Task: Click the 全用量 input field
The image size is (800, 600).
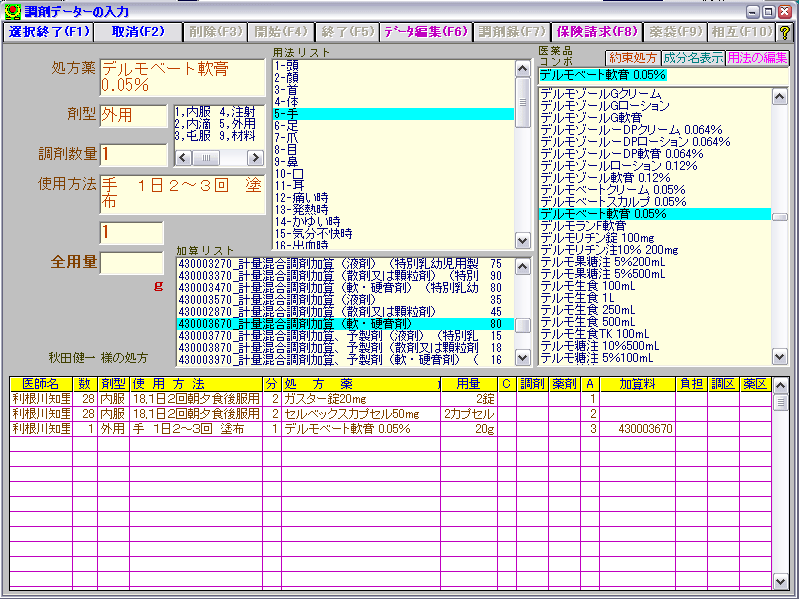Action: 132,263
